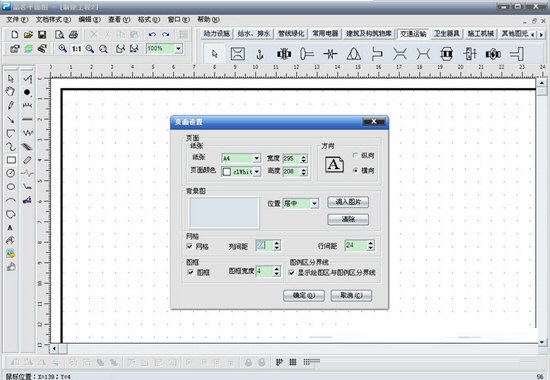
Task: Click the 宽度 295 width field
Action: pos(291,159)
